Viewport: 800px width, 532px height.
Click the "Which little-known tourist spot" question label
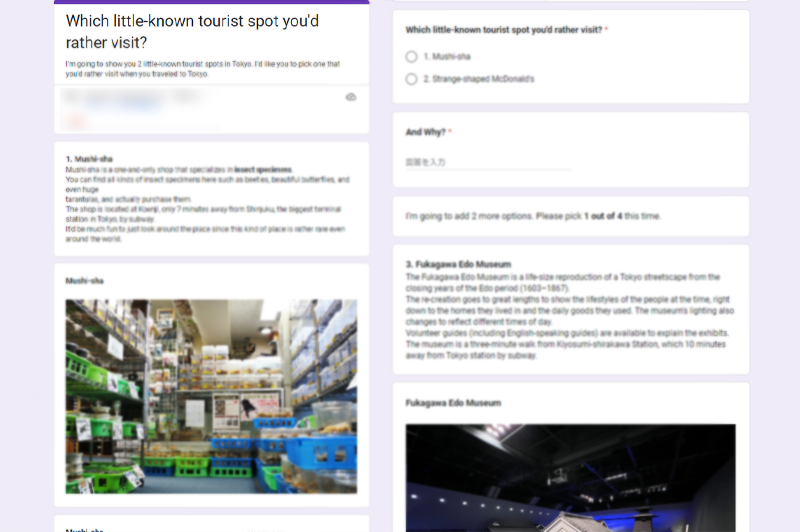(503, 30)
